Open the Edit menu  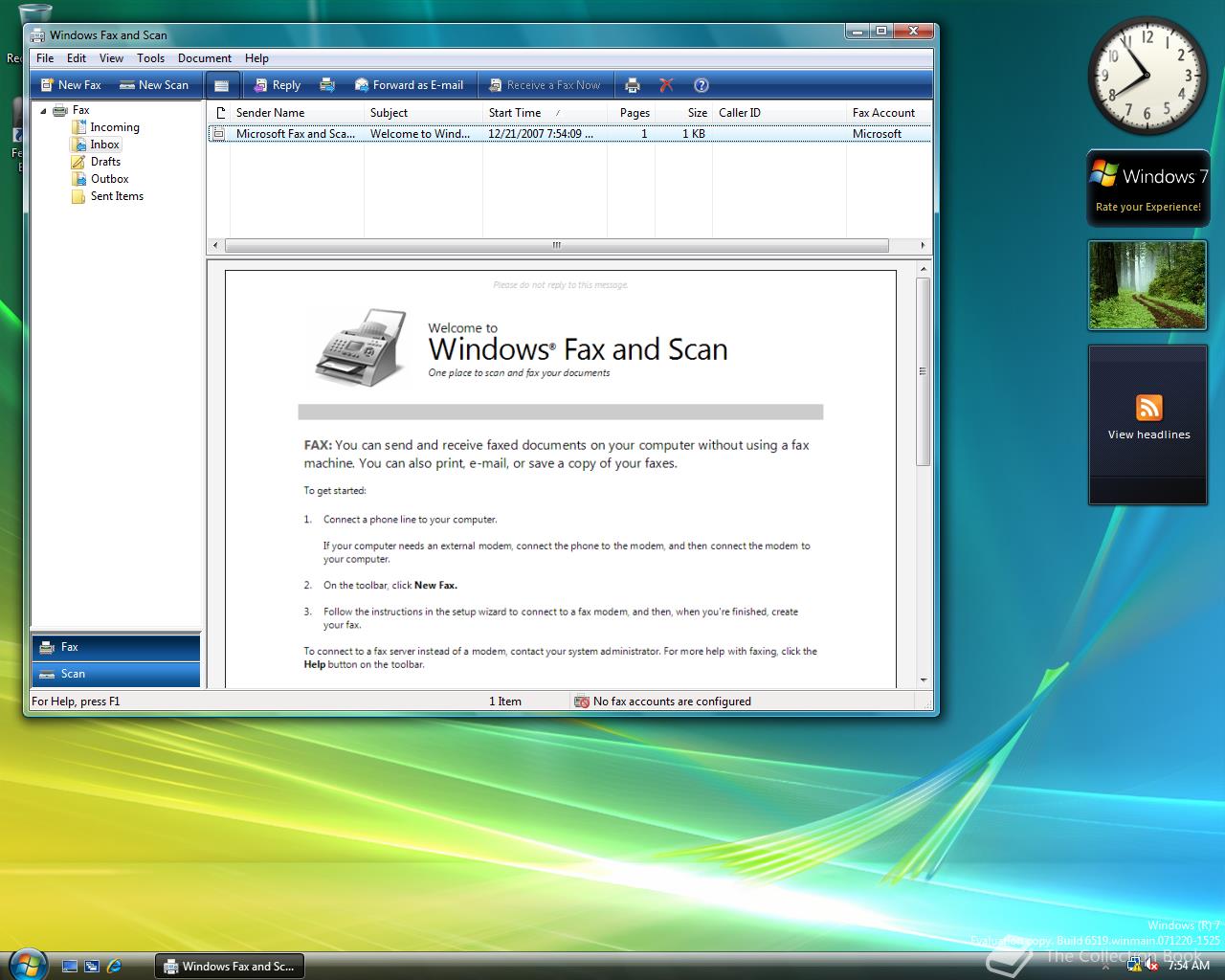coord(77,58)
